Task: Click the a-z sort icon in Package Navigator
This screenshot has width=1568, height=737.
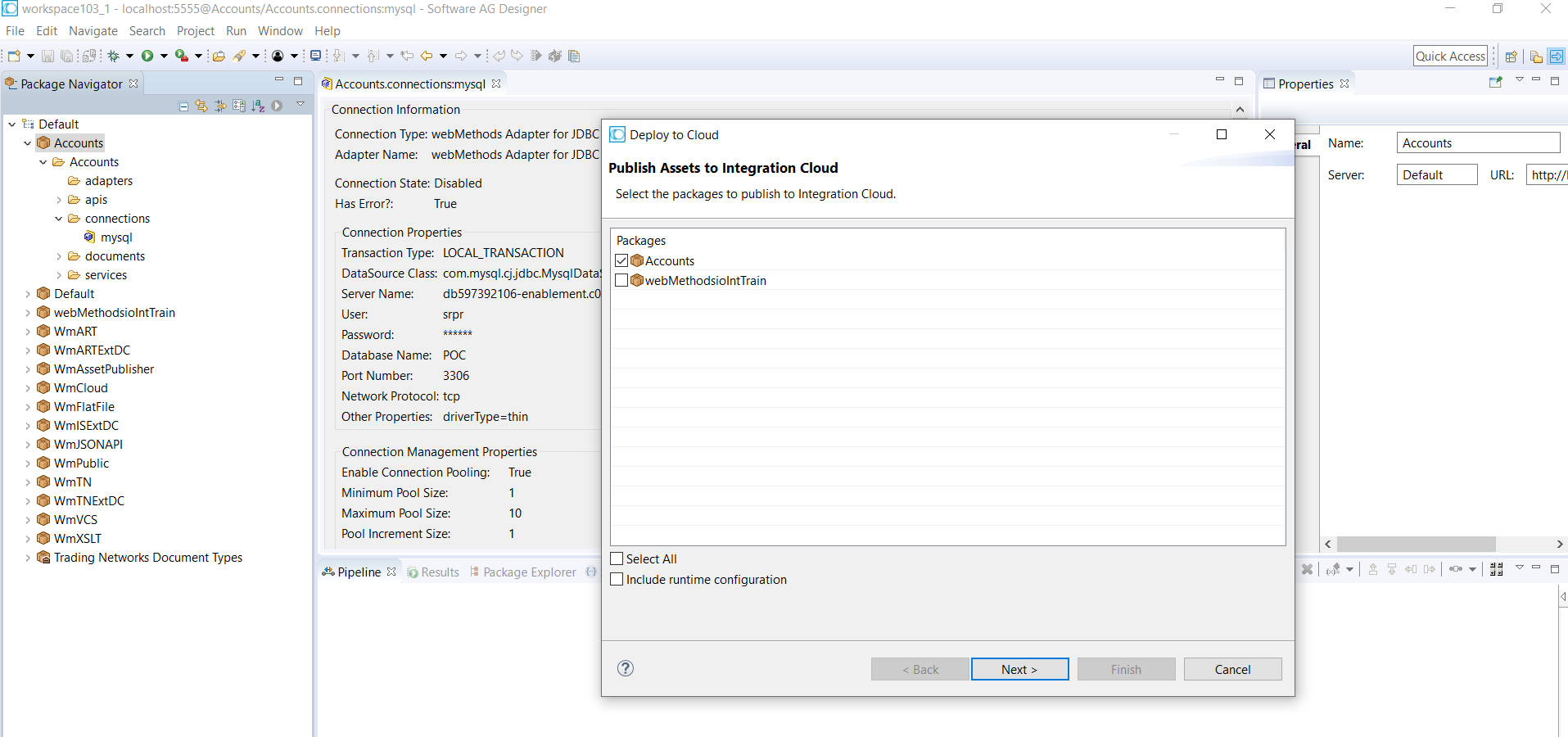Action: [x=258, y=106]
